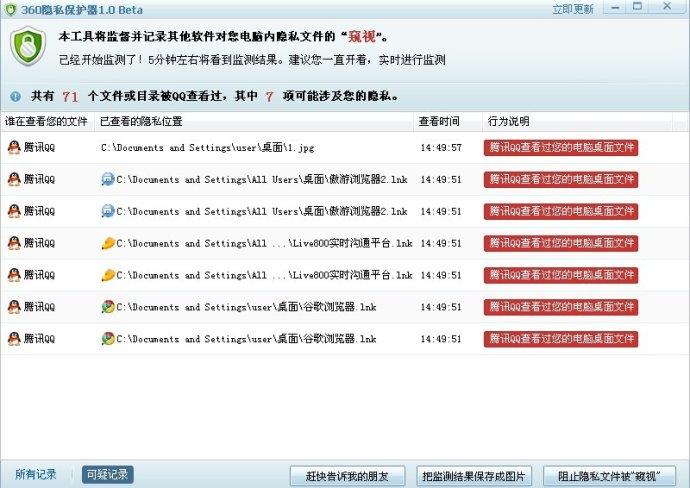690x488 pixels.
Task: Click the 把监测结果保存成图片 button
Action: (x=474, y=476)
